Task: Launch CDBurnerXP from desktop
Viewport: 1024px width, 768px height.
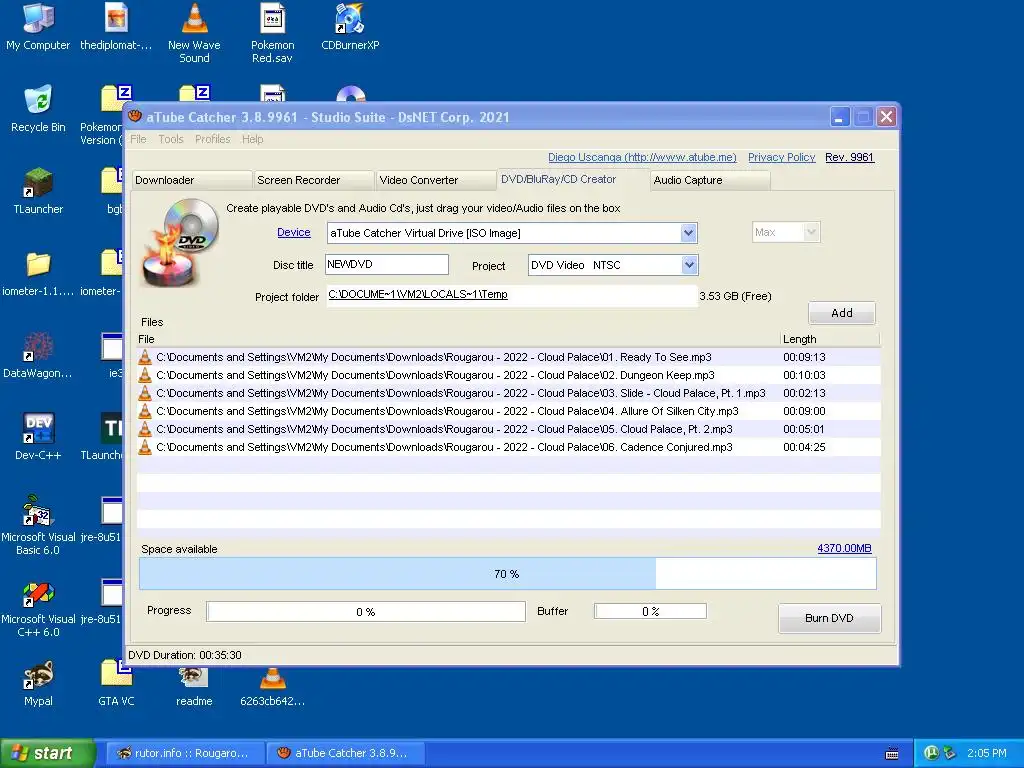Action: (350, 26)
